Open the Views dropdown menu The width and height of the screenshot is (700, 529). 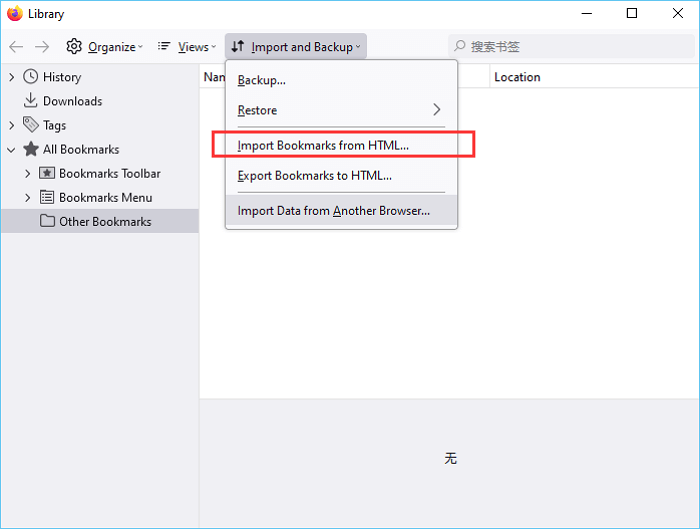(187, 46)
